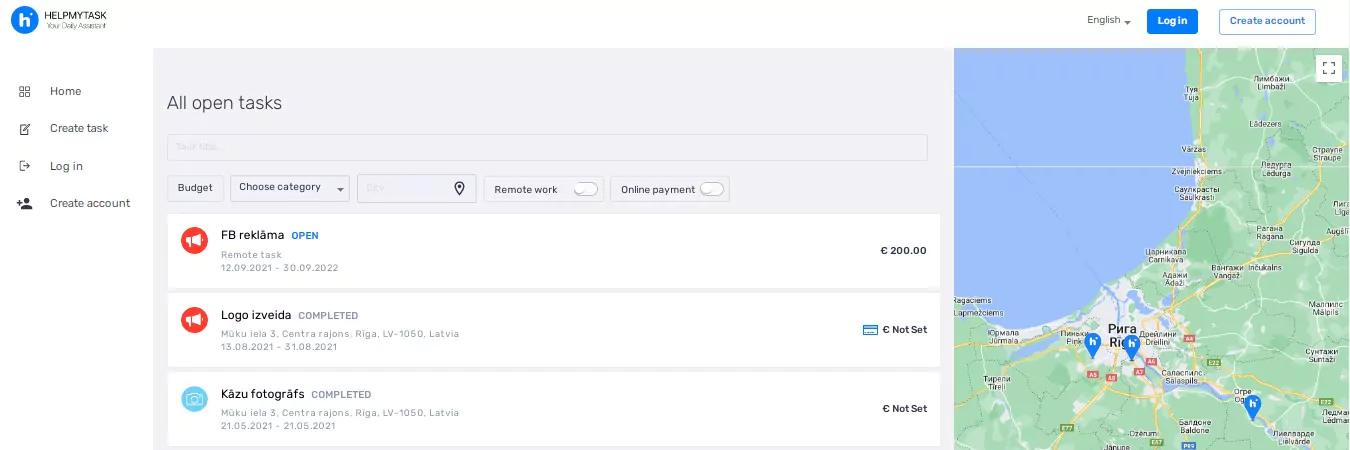
Task: Turn on the Online payment switch
Action: point(711,189)
